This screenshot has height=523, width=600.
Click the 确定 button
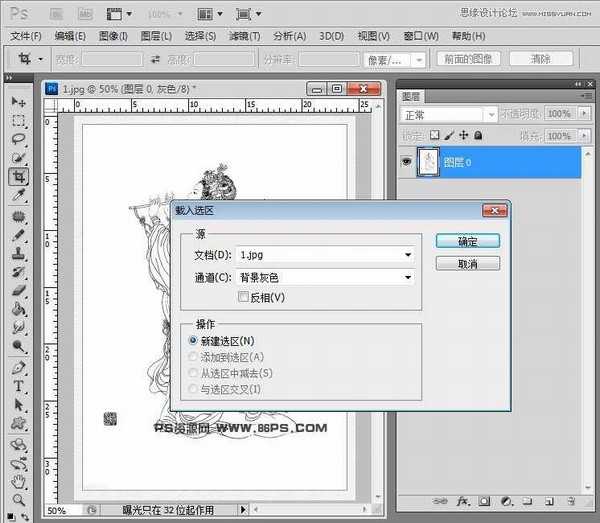click(x=466, y=241)
